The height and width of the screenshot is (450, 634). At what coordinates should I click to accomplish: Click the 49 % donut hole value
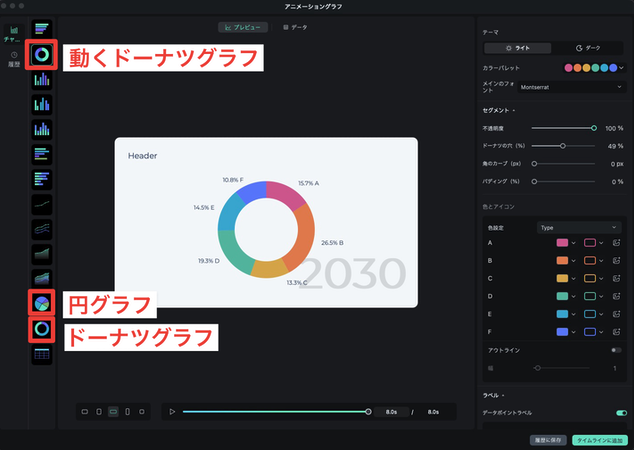pos(615,146)
